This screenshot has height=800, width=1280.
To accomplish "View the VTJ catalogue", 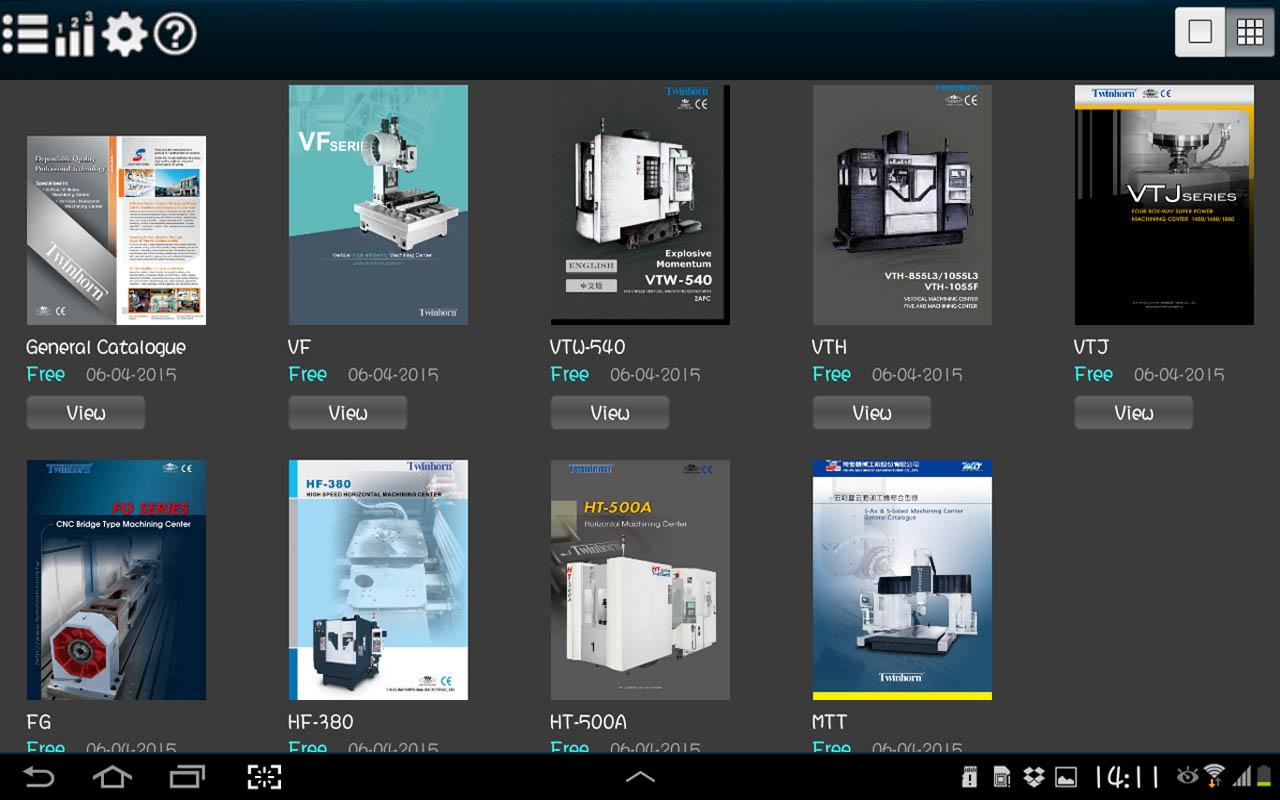I will [x=1134, y=412].
